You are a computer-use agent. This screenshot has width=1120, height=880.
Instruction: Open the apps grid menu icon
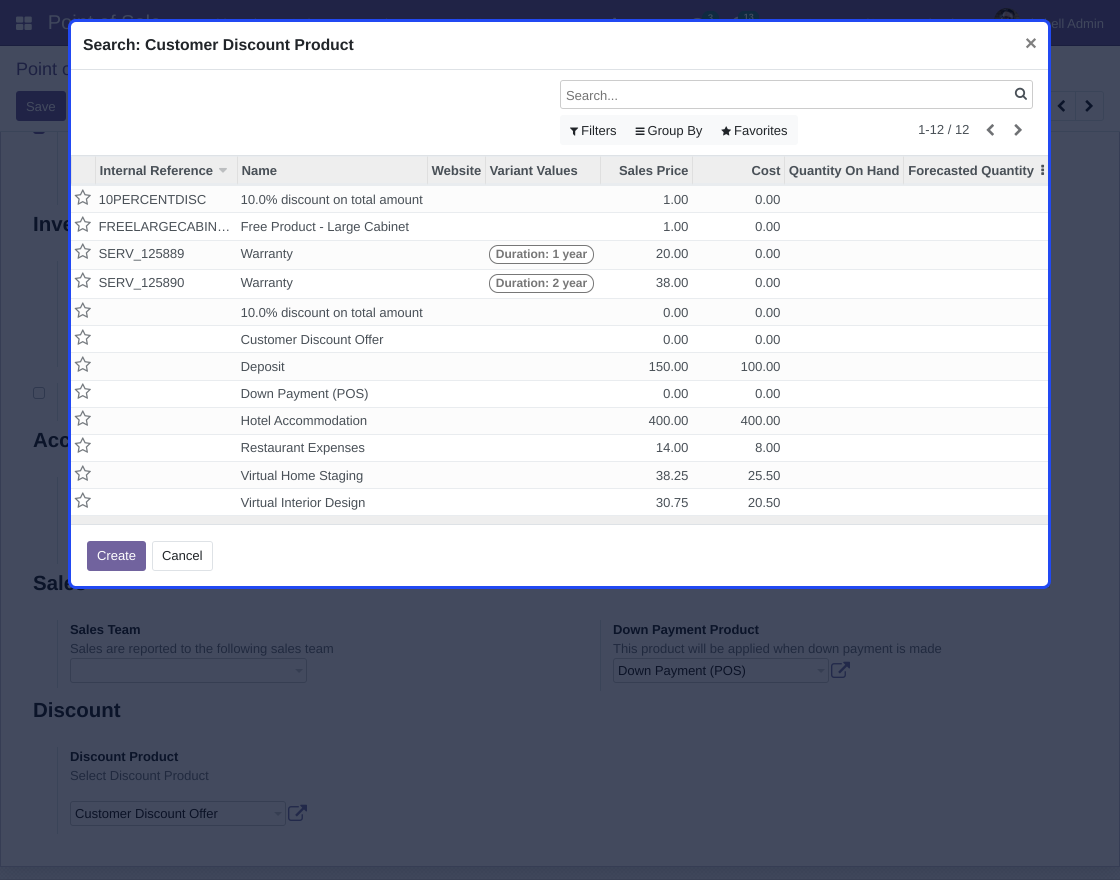coord(24,24)
